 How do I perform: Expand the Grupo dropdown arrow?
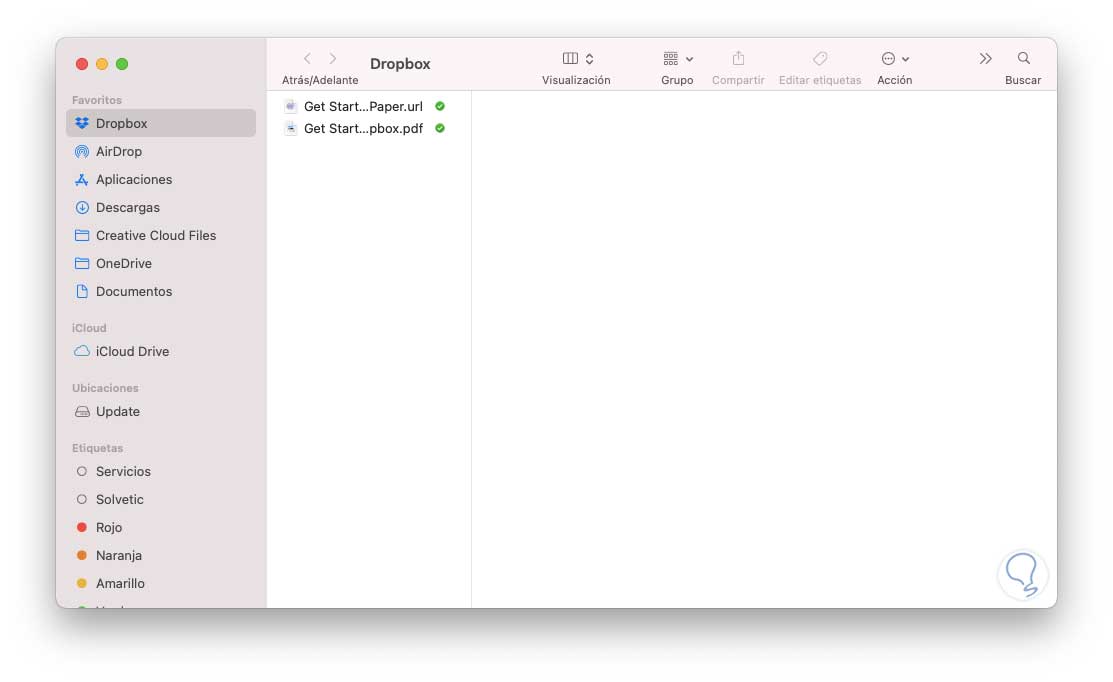[689, 60]
